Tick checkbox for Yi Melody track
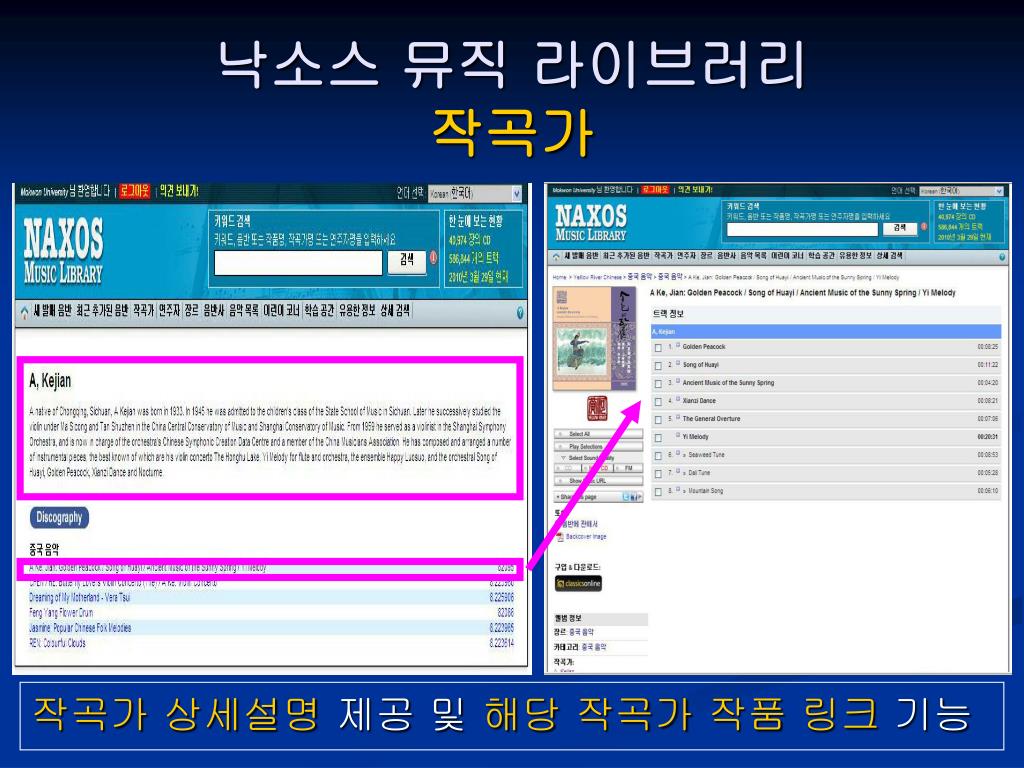 (x=658, y=438)
